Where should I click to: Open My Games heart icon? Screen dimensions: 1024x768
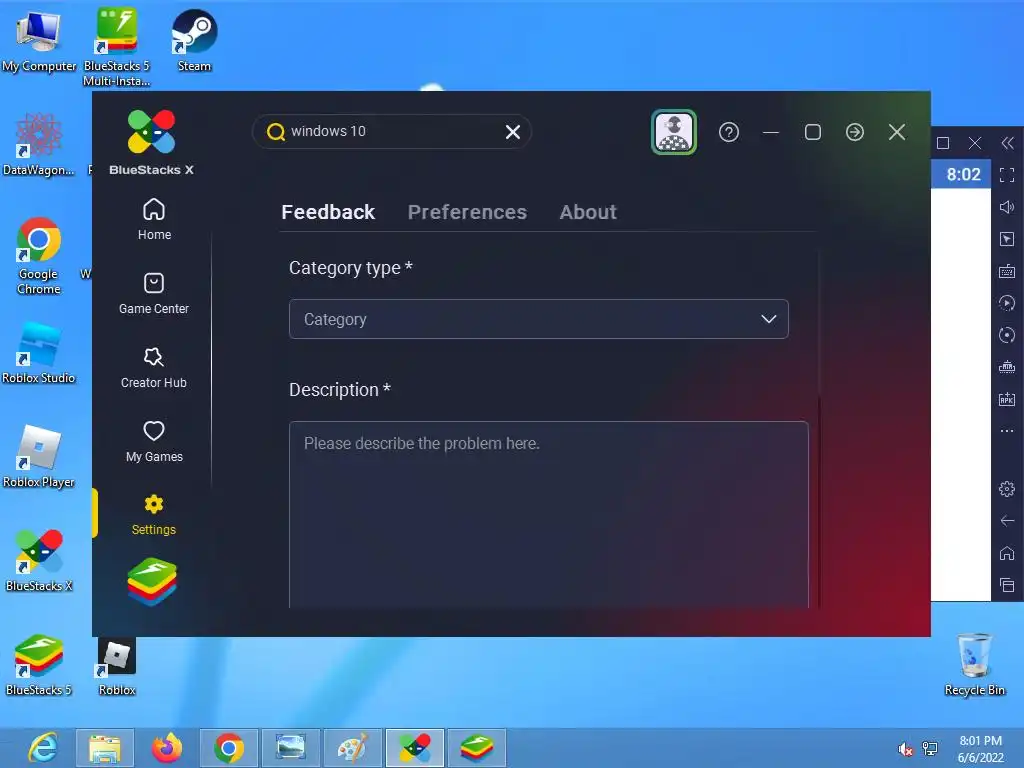154,431
